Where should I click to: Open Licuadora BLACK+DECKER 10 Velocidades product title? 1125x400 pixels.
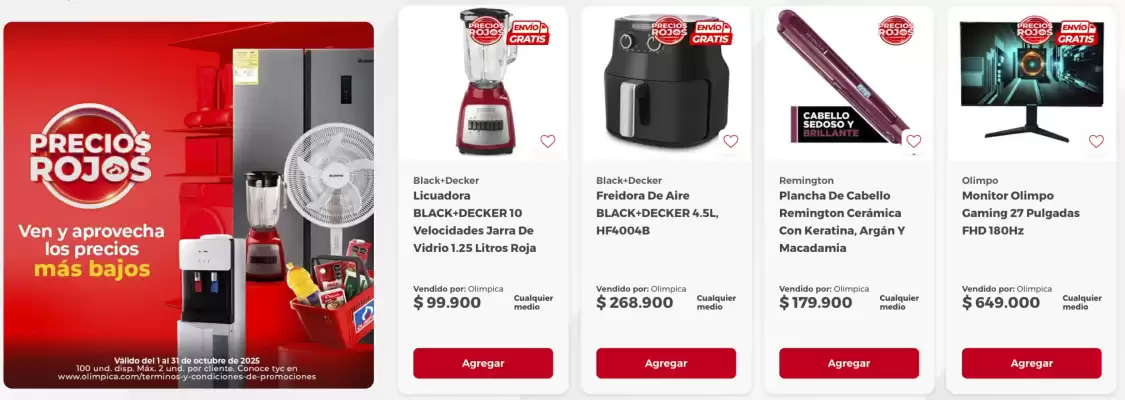pyautogui.click(x=475, y=222)
